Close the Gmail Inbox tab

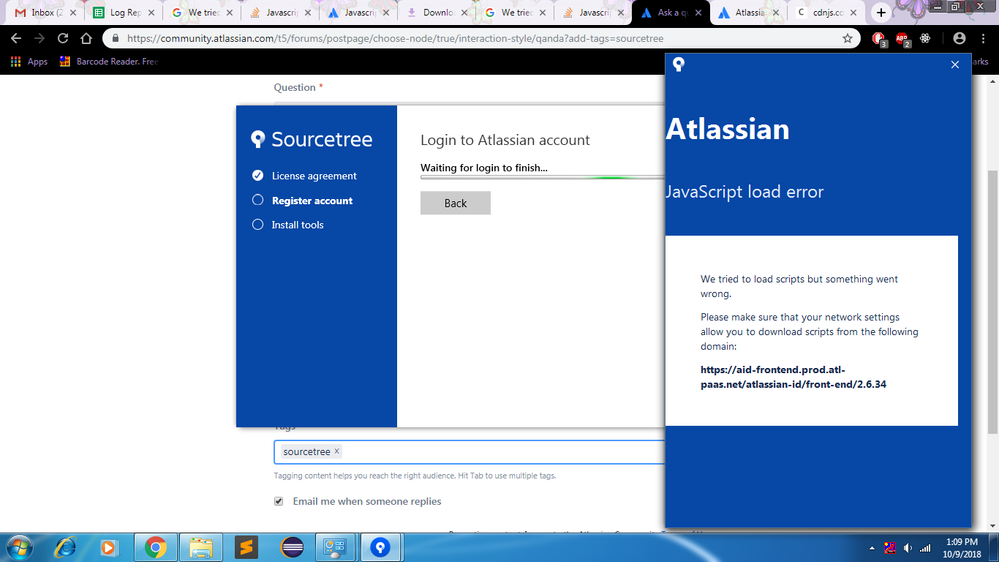click(73, 13)
